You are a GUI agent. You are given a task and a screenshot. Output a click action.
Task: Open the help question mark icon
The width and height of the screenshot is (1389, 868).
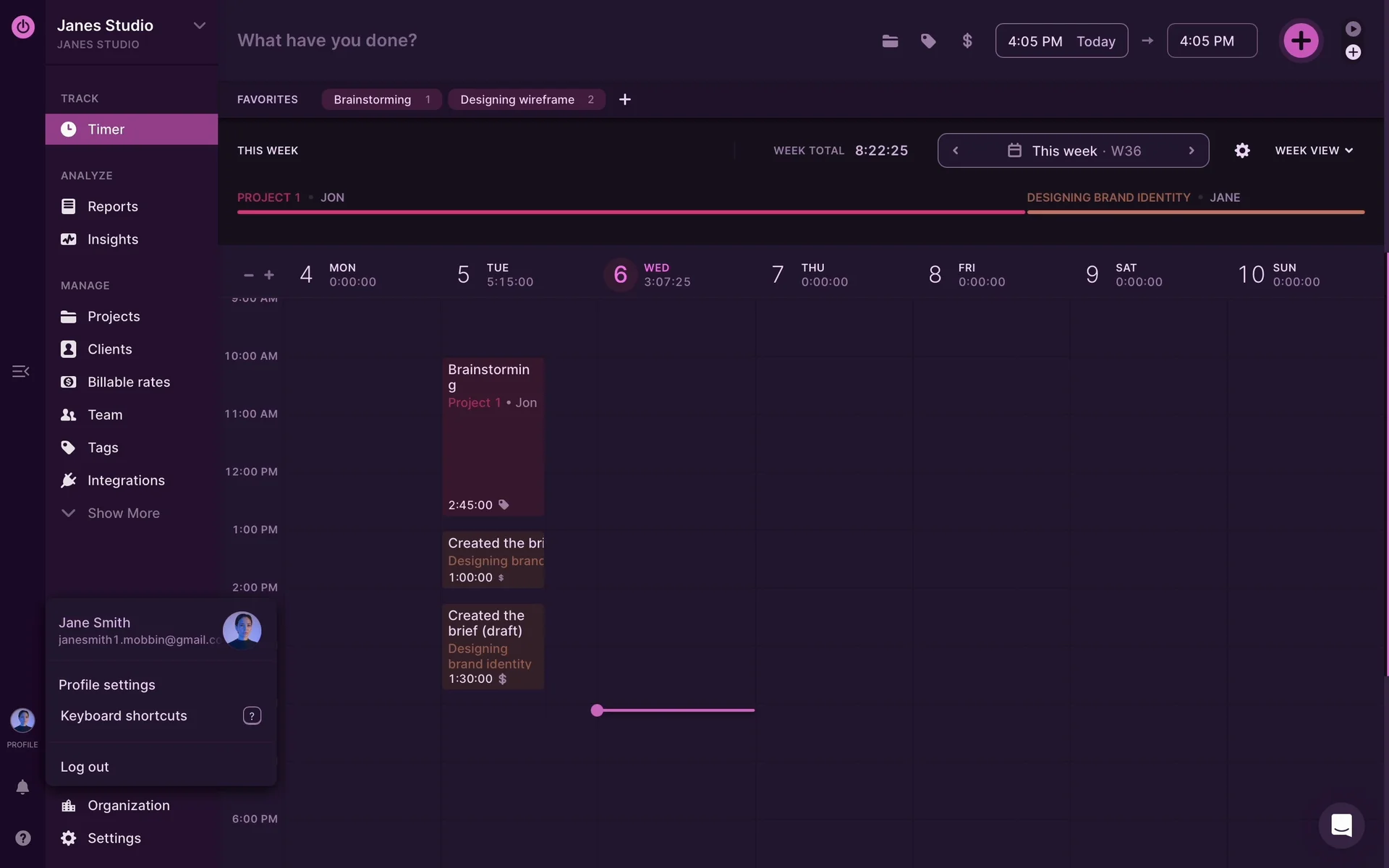pyautogui.click(x=23, y=838)
